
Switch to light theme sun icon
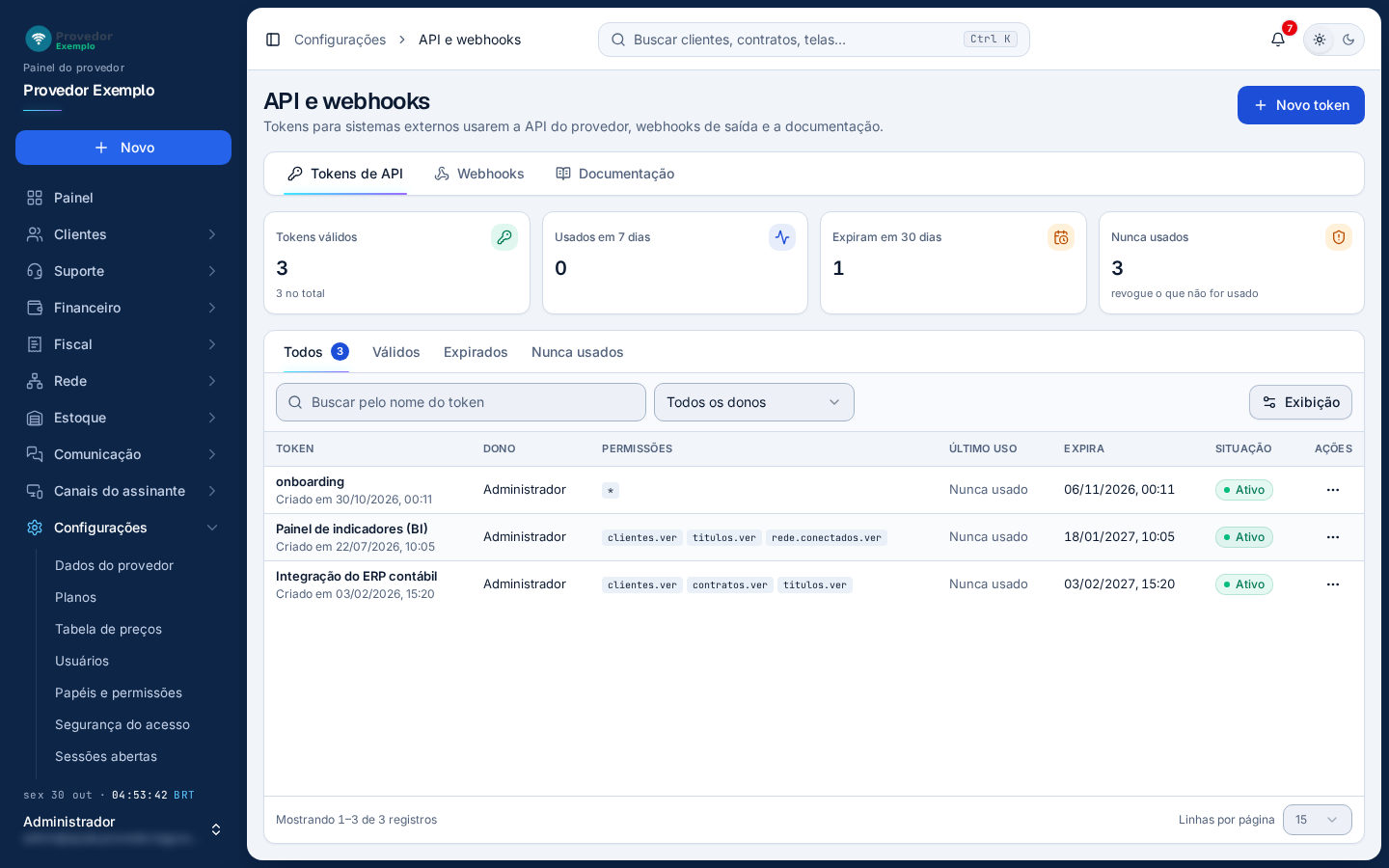(x=1320, y=40)
